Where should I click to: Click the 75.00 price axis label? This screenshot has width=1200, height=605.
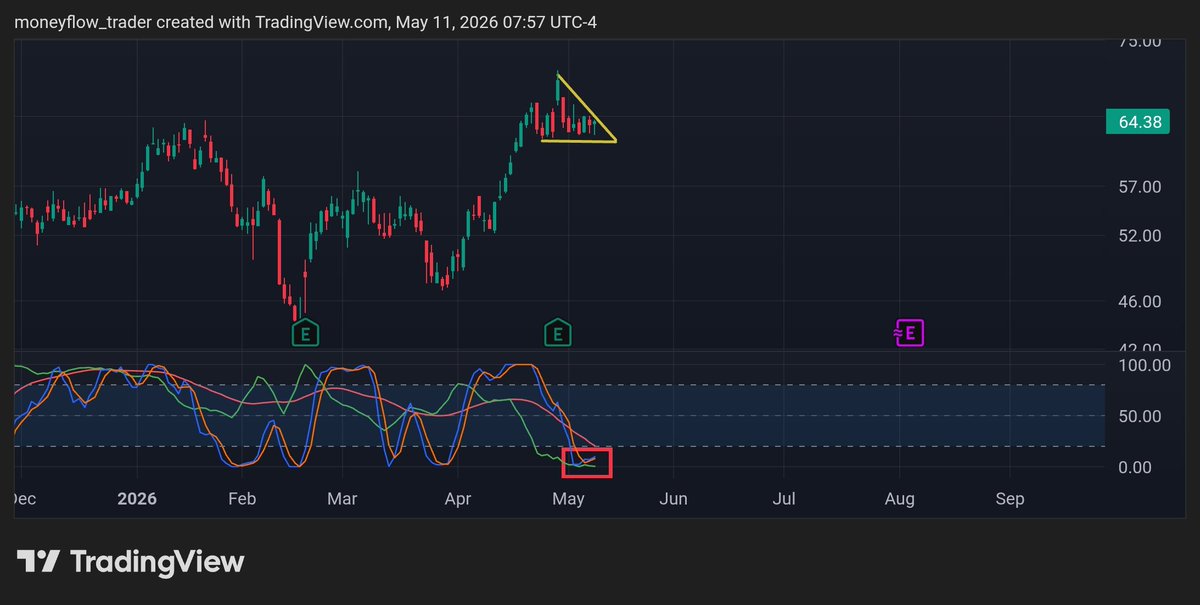tap(1139, 42)
